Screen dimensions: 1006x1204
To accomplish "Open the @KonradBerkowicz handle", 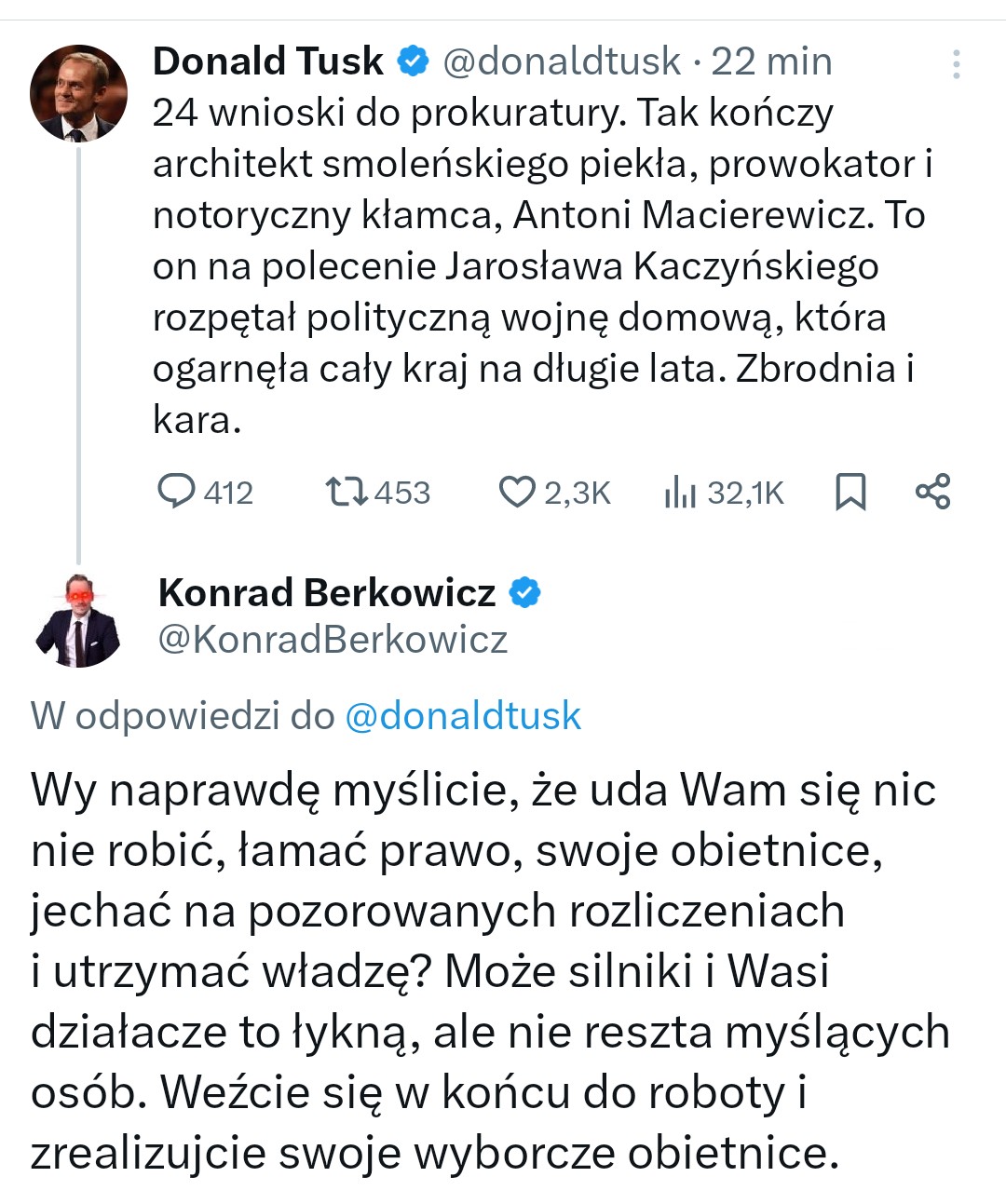I will coord(333,640).
